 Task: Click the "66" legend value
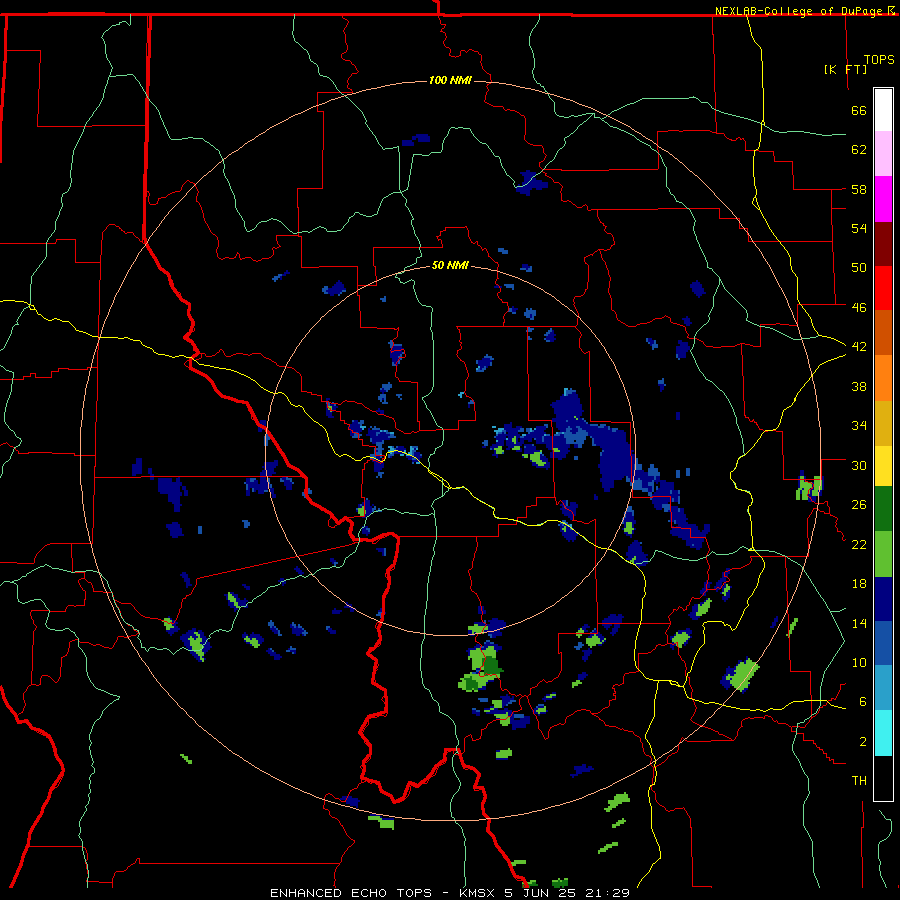859,110
